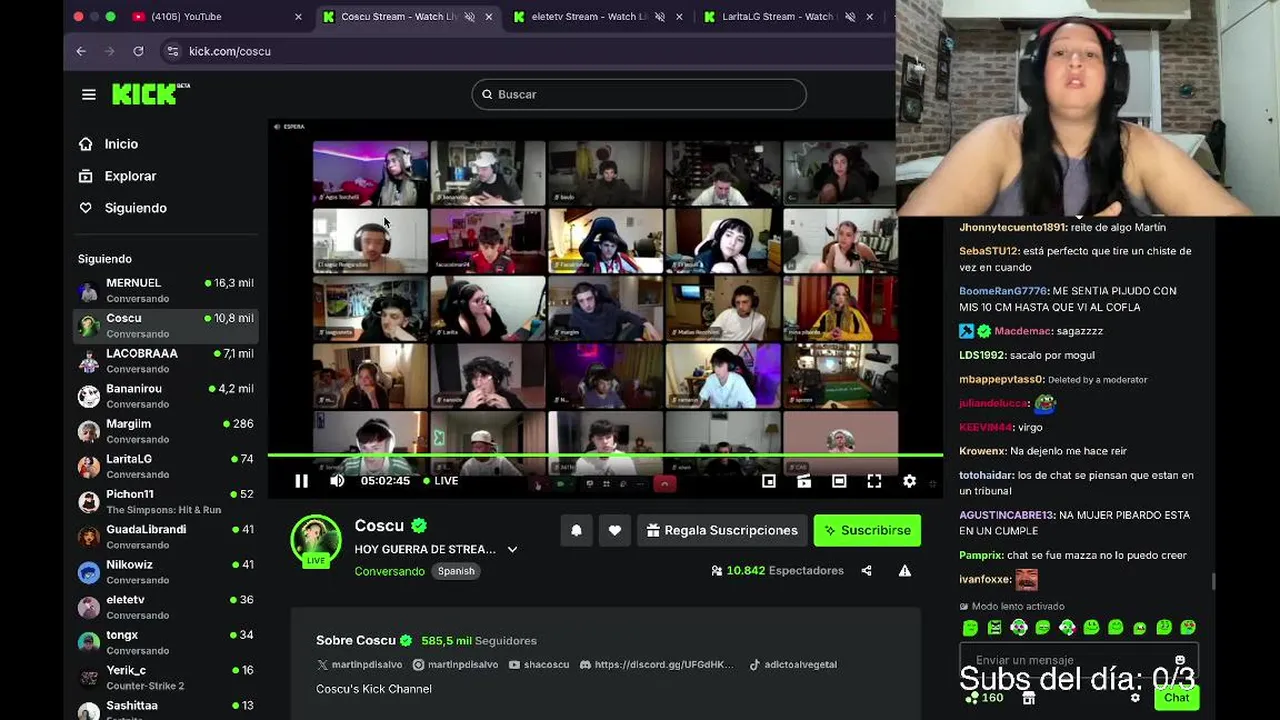
Task: Unmute the eletetv tab audio icon
Action: point(660,17)
